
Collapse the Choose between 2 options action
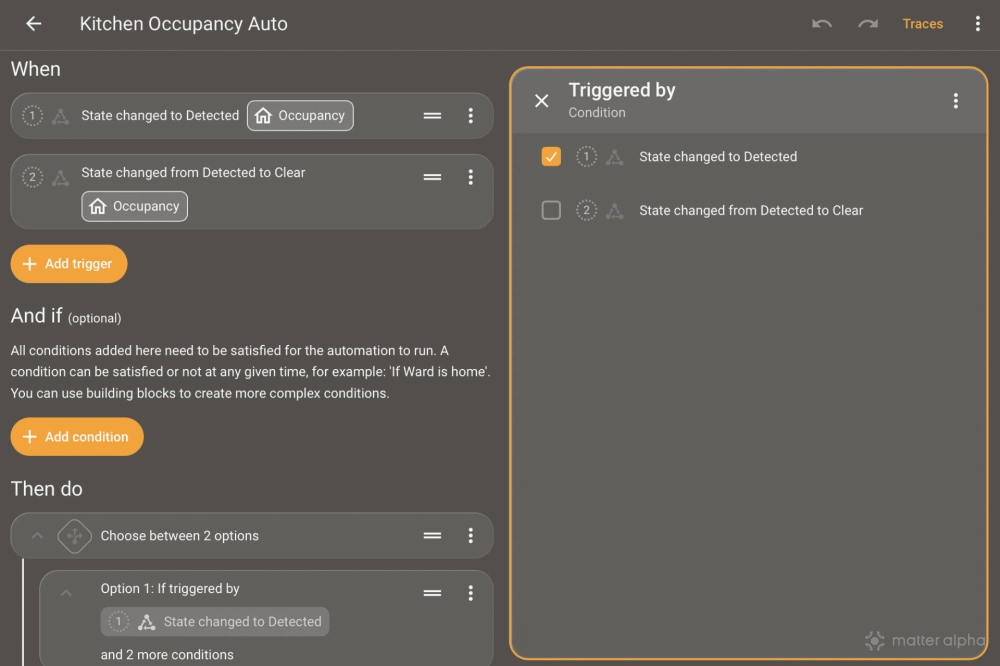(38, 535)
